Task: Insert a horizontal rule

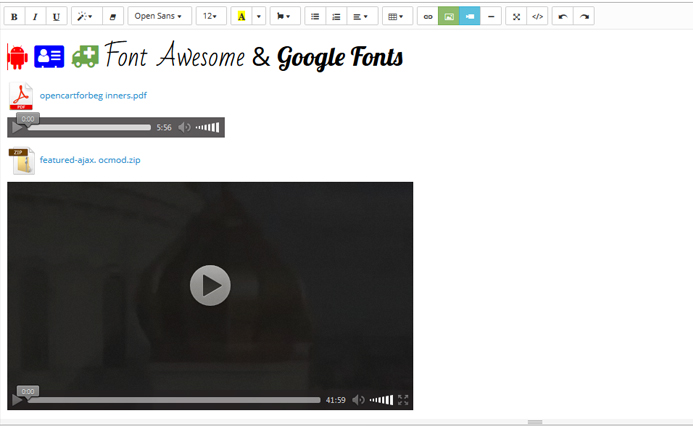Action: tap(491, 16)
